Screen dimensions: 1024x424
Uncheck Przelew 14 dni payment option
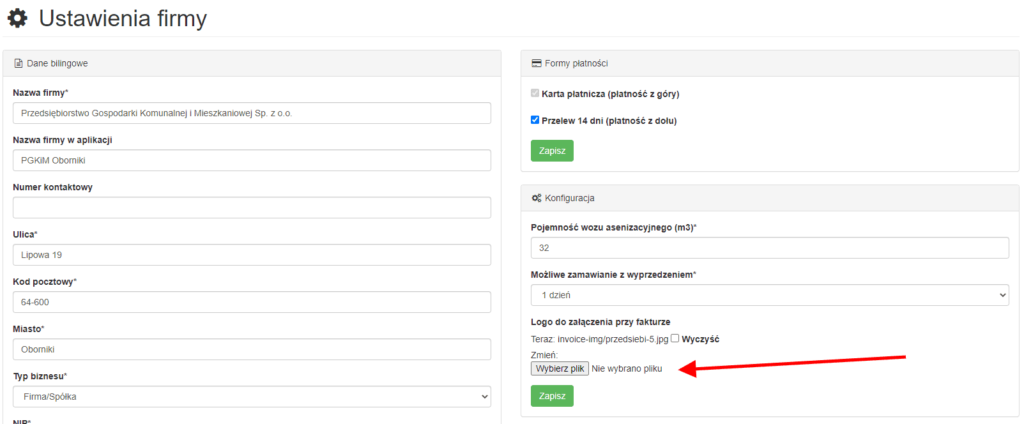536,120
